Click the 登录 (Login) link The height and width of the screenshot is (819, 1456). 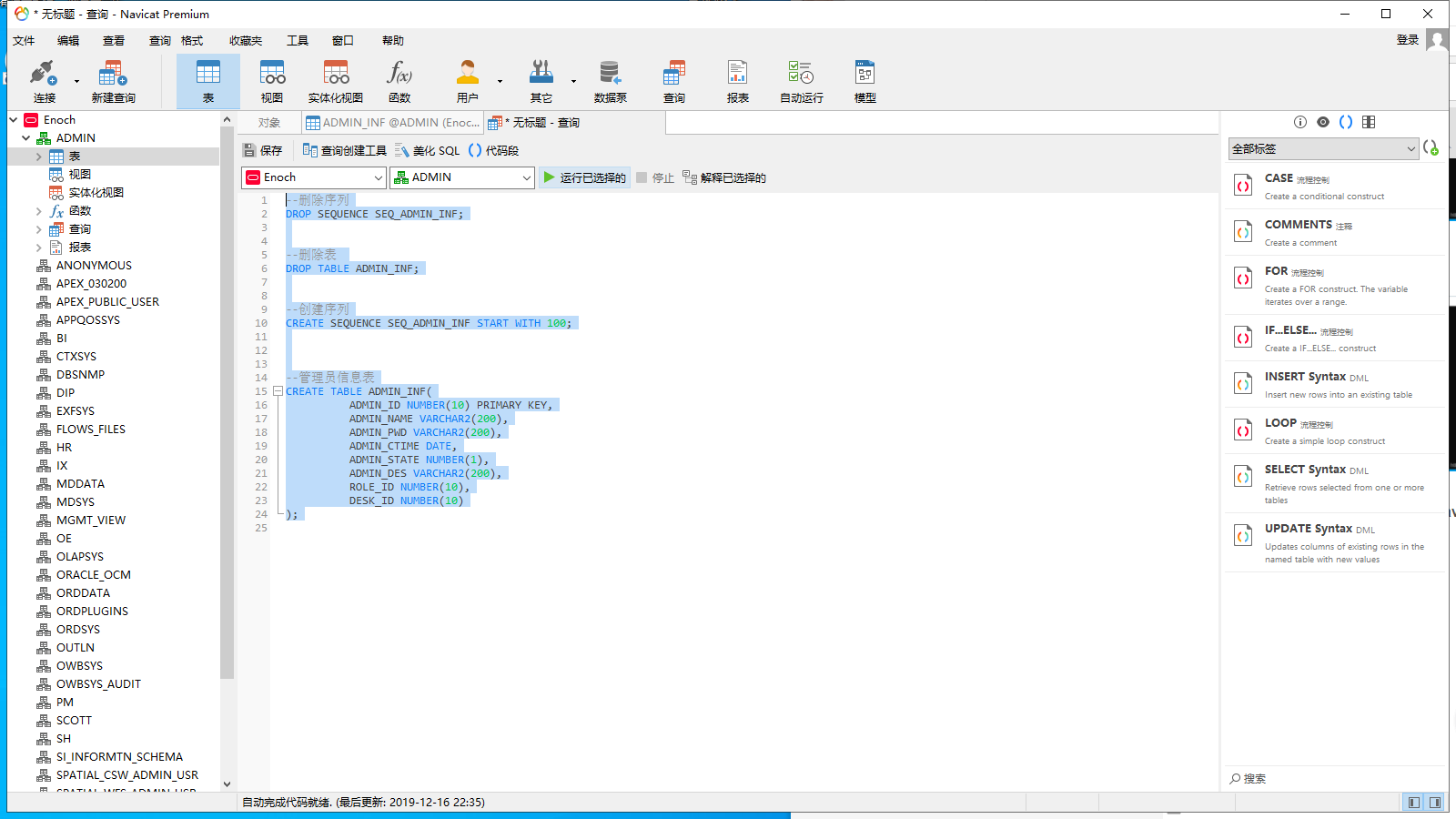pos(1408,40)
